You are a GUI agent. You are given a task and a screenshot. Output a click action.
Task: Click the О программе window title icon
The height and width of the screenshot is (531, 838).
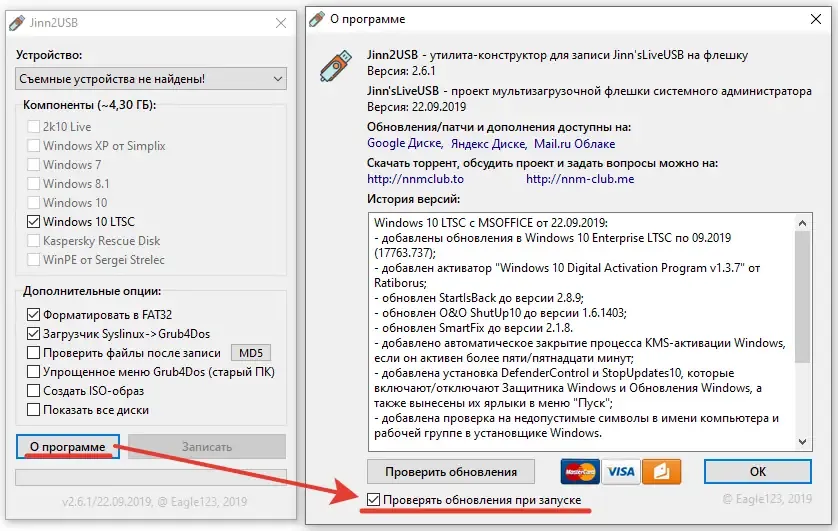coord(317,19)
